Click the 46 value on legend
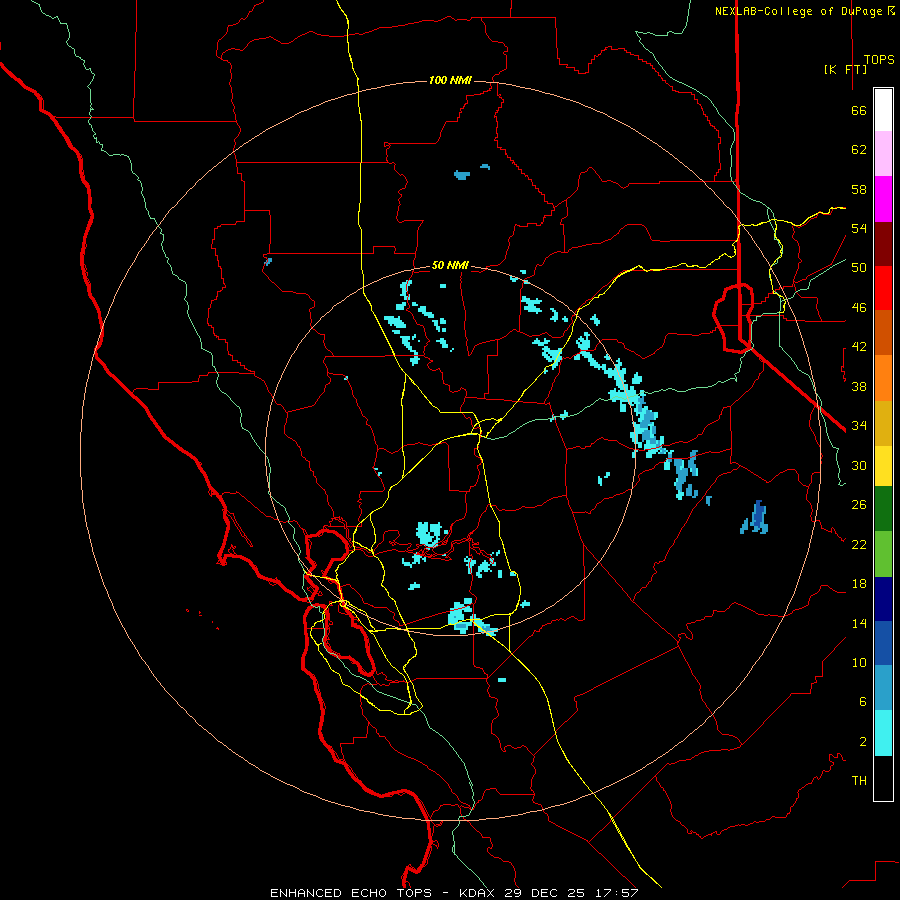900x900 pixels. [859, 308]
